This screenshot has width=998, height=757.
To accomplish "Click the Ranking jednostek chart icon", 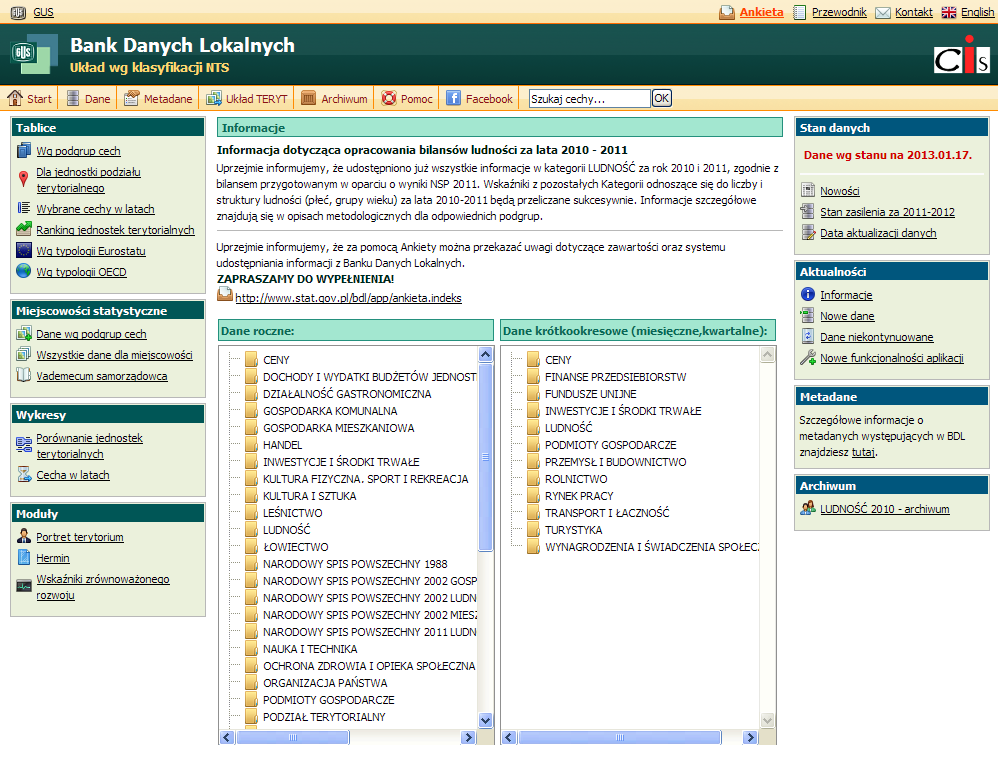I will point(24,228).
